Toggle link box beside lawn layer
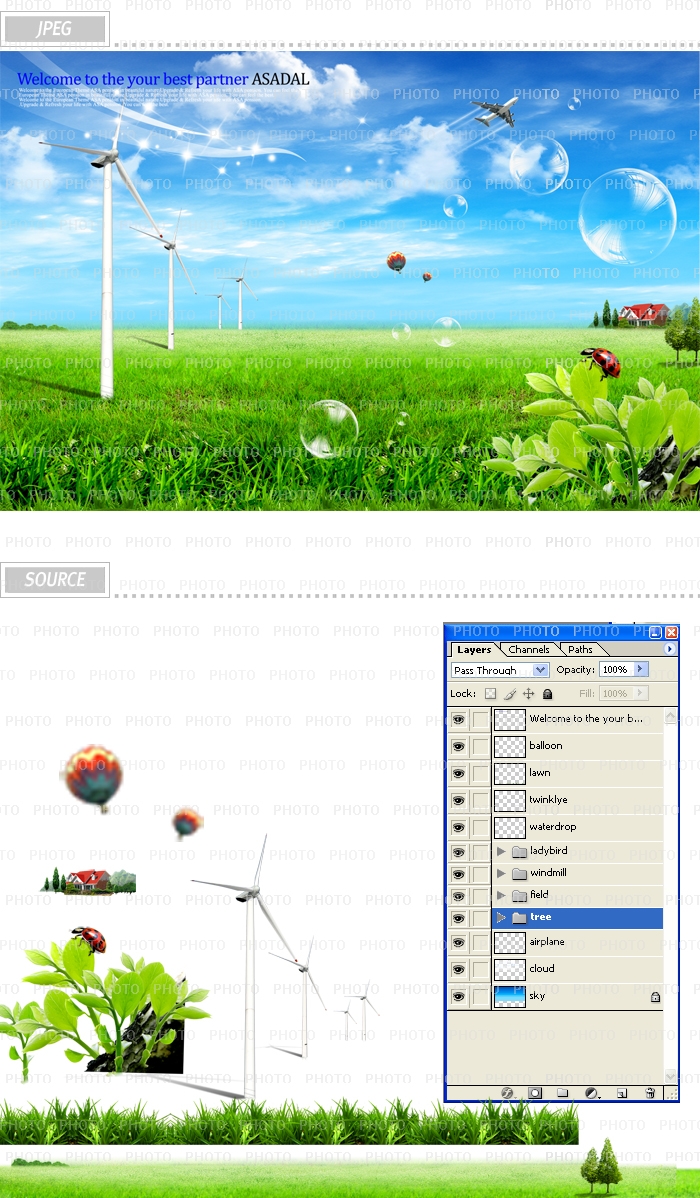Image resolution: width=700 pixels, height=1198 pixels. pos(480,773)
